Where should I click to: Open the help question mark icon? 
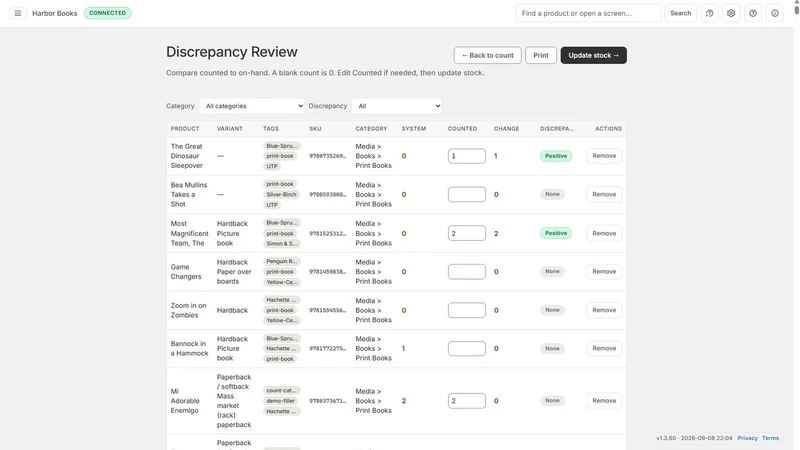pos(753,13)
